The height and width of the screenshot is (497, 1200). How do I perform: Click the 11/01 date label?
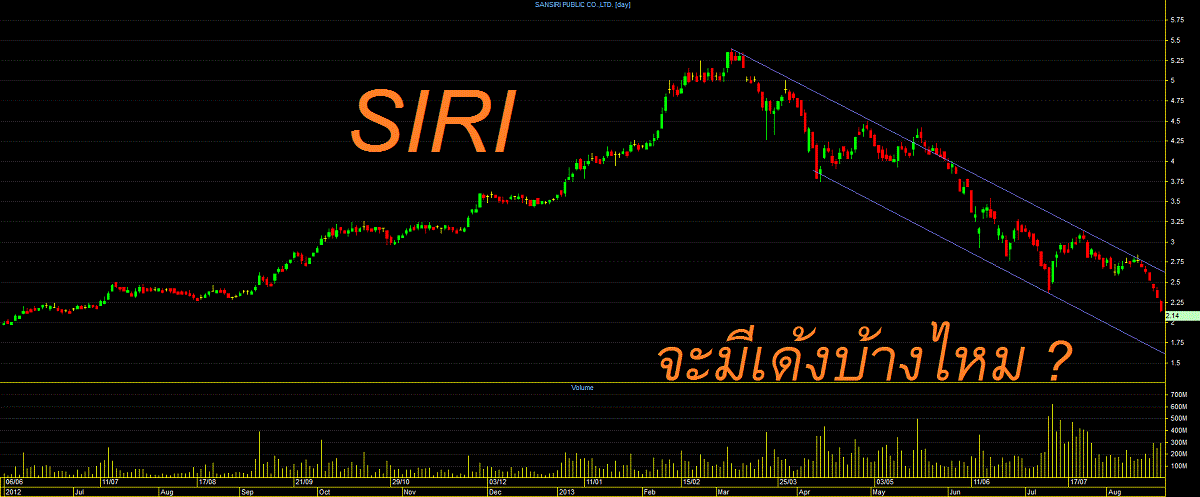click(594, 481)
